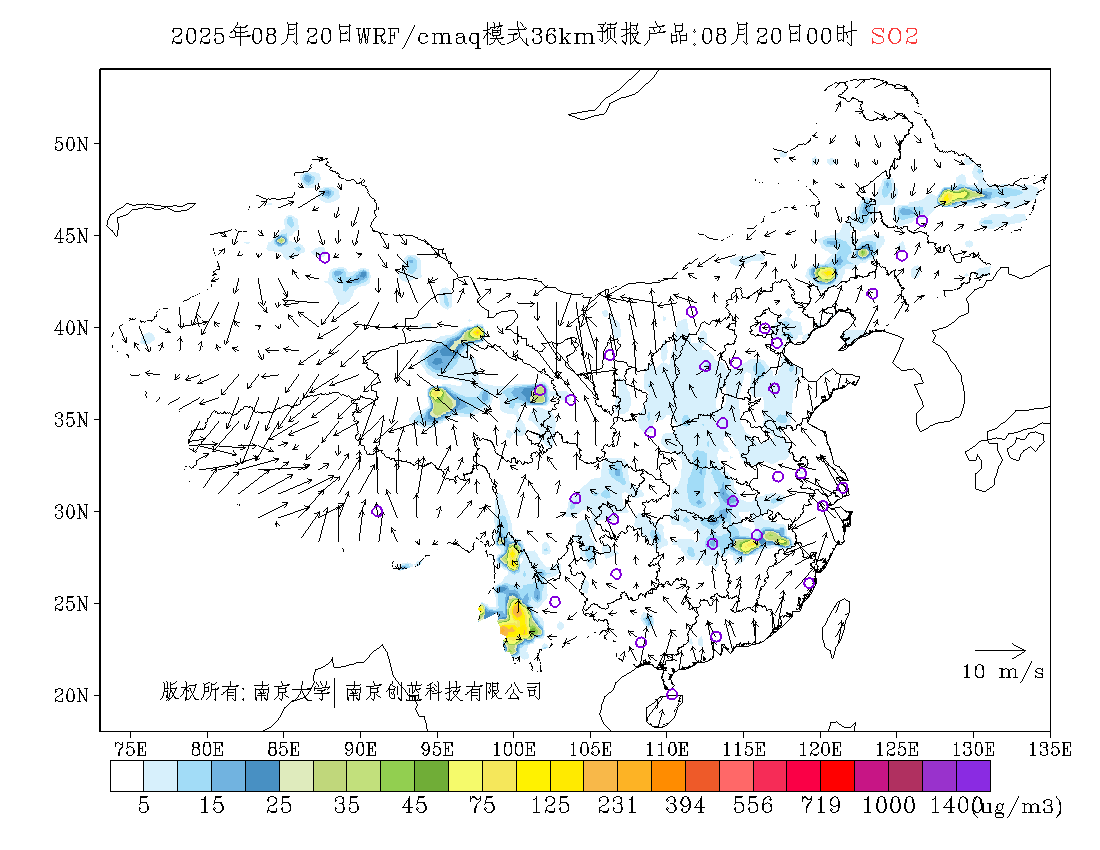
Task: Click the 105E longitude axis label
Action: point(590,749)
